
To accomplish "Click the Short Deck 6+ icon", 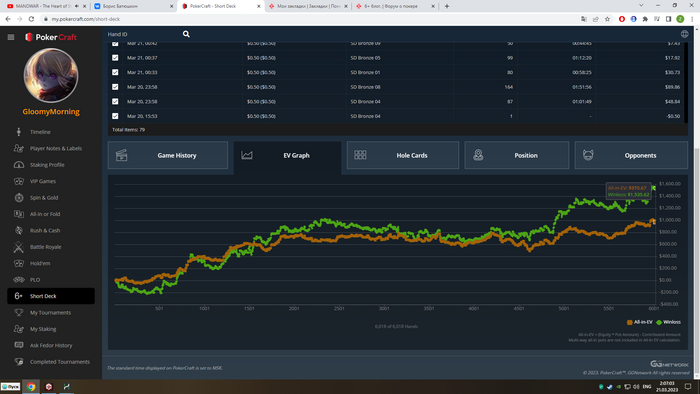I will tap(18, 296).
